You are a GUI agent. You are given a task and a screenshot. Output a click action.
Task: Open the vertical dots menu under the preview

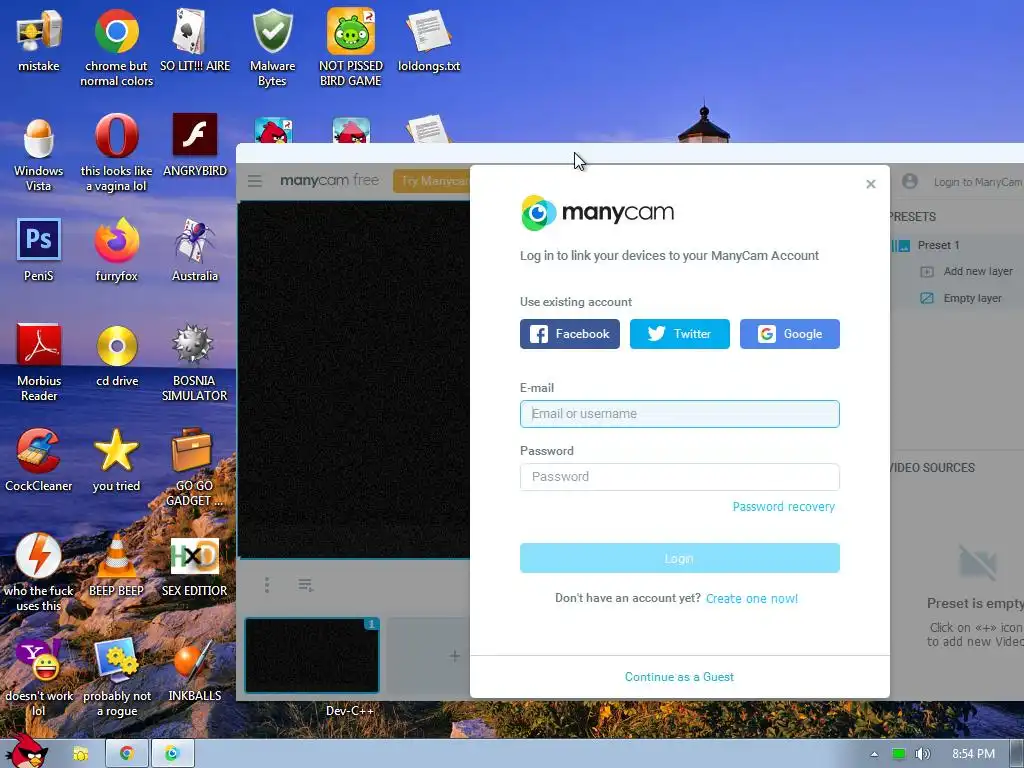coord(267,584)
